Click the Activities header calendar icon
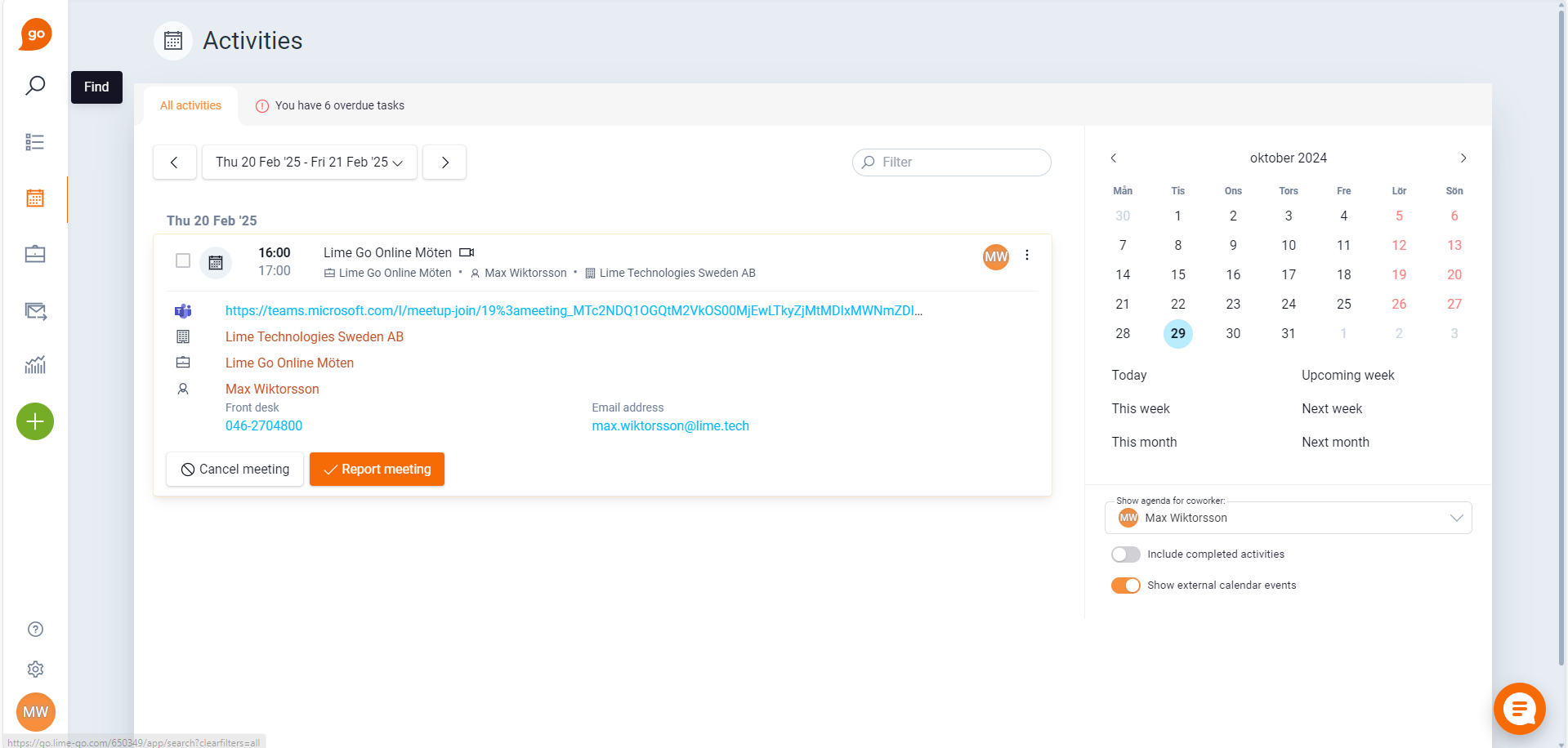 pyautogui.click(x=173, y=41)
